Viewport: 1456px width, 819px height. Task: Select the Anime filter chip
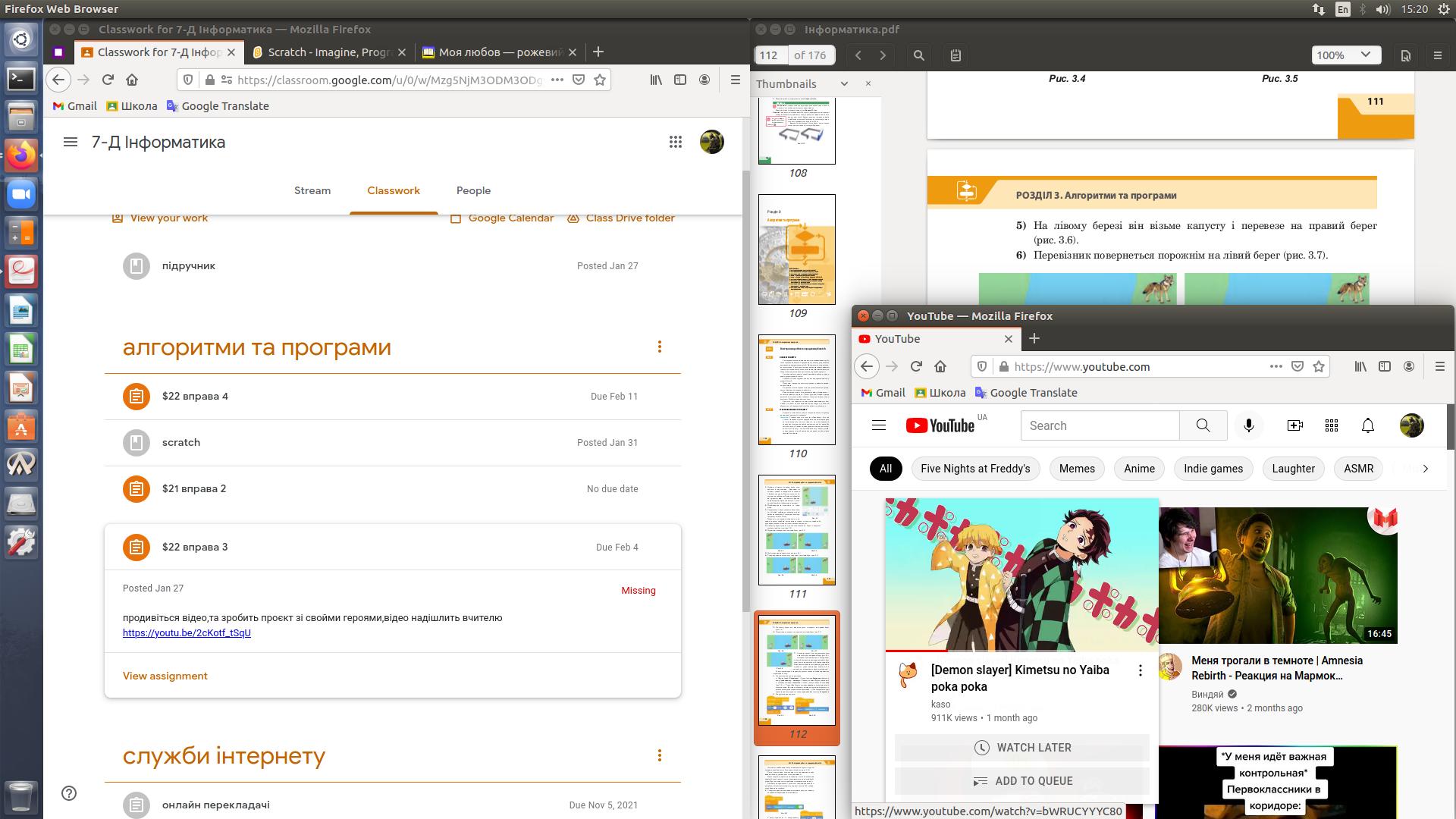click(x=1139, y=469)
